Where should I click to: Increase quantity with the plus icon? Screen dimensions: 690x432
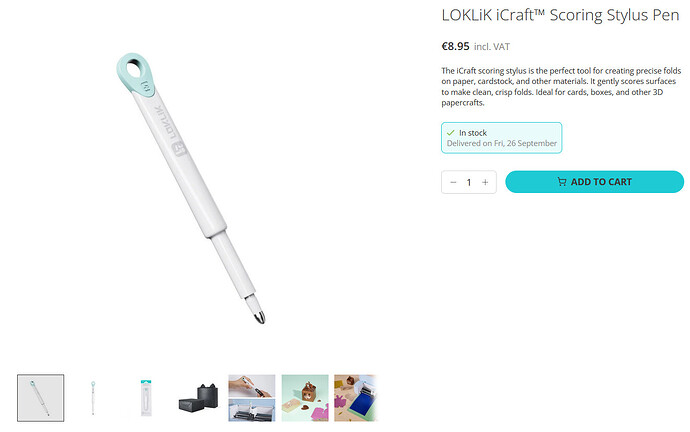(x=485, y=182)
